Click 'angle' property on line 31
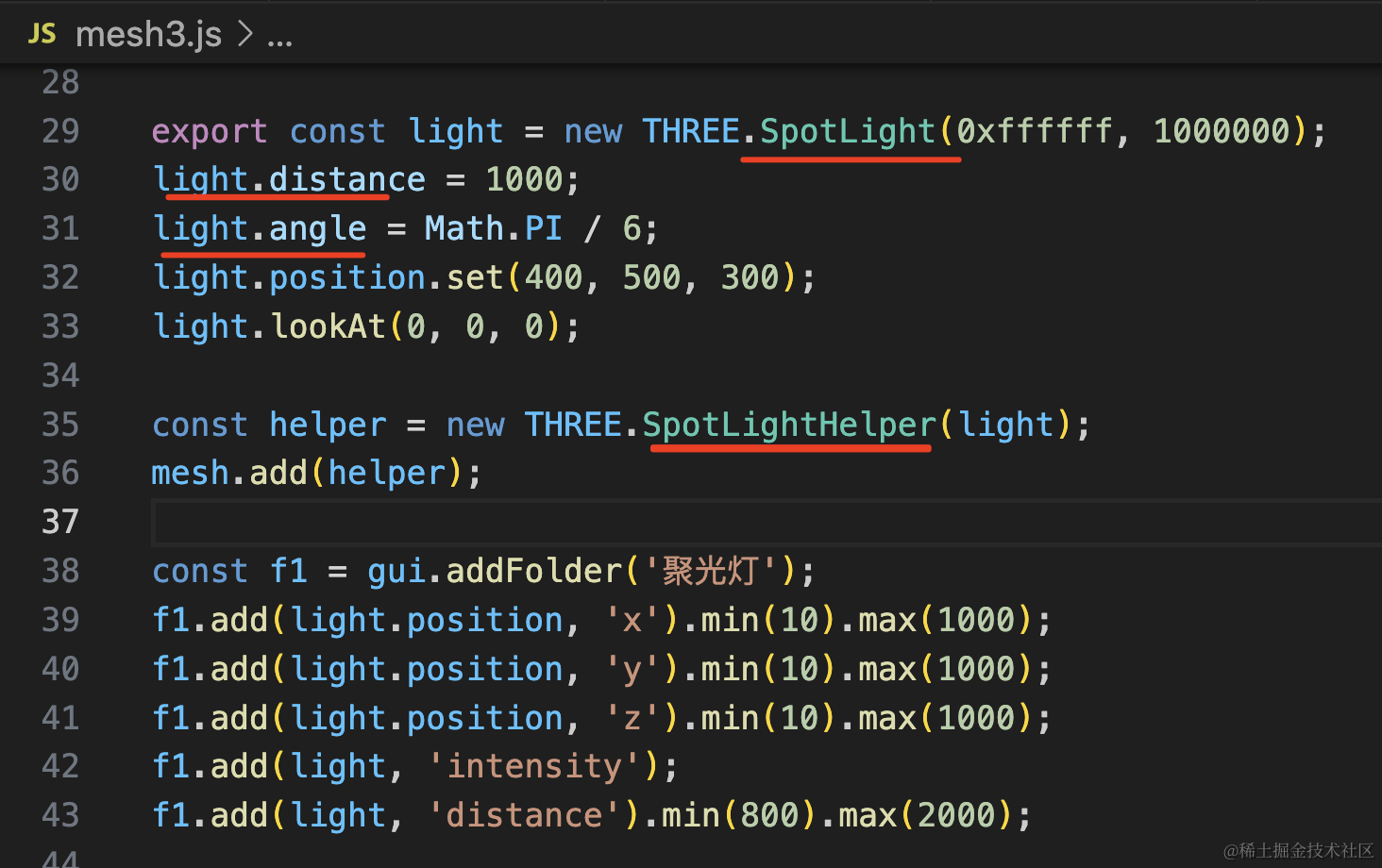The image size is (1382, 868). [x=318, y=229]
